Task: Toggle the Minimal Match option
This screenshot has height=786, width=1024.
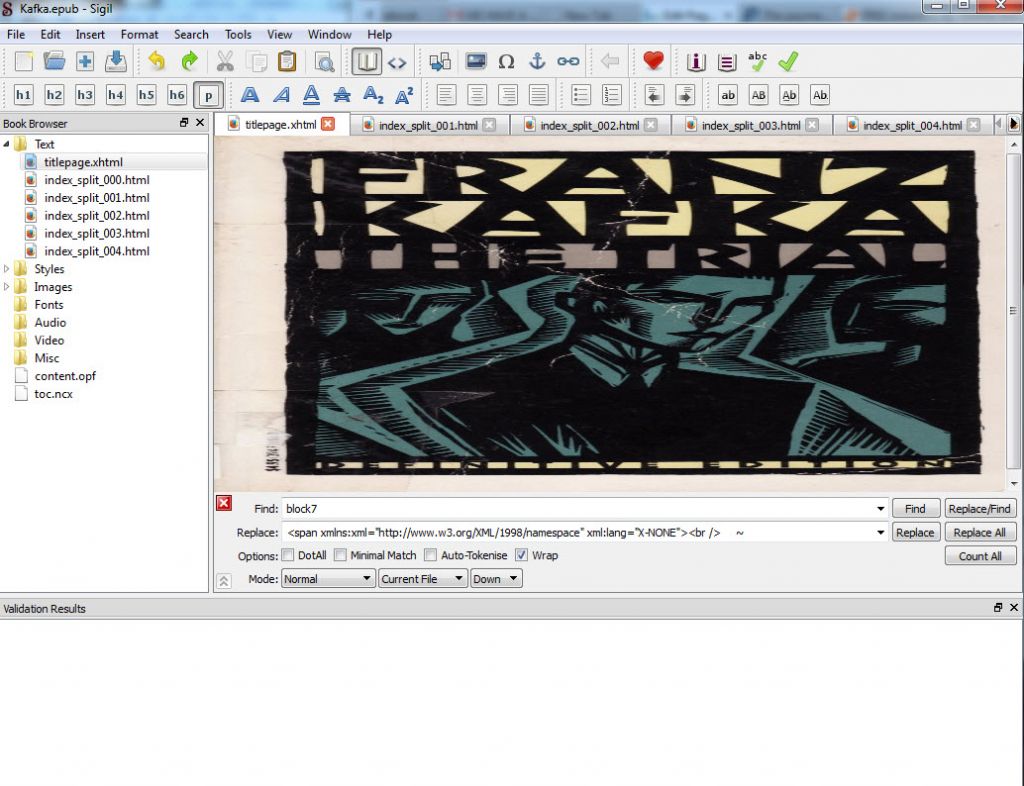Action: (x=340, y=555)
